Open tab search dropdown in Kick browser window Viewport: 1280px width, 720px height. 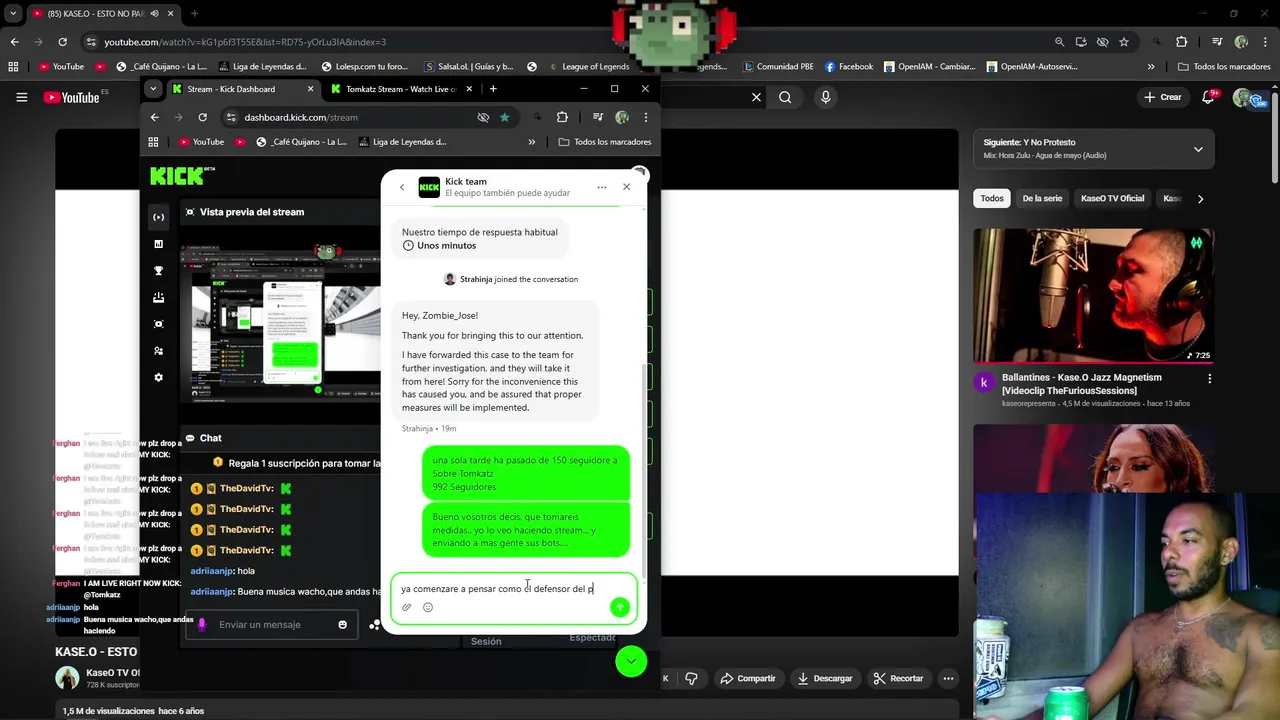(x=153, y=89)
